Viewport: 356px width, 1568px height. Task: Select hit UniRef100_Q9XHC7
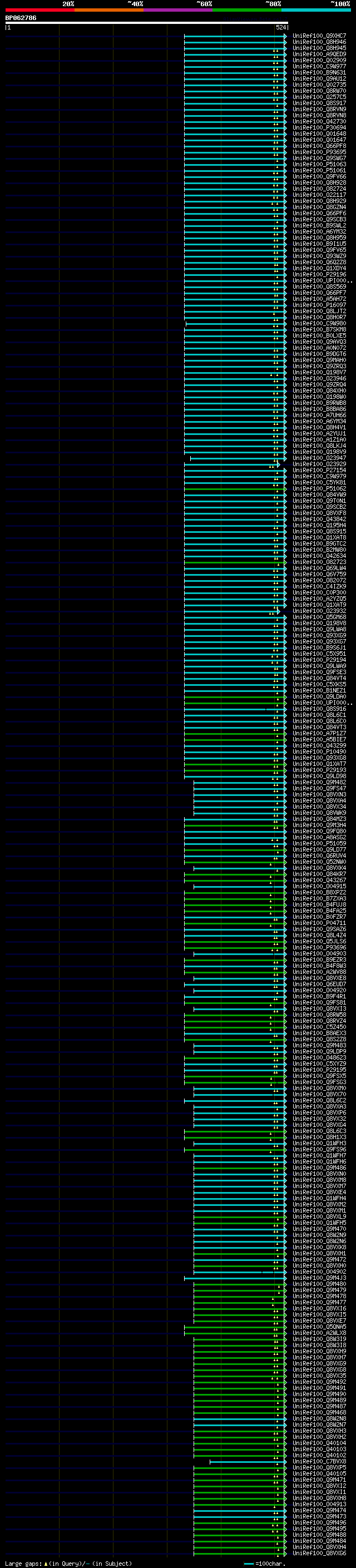point(319,36)
